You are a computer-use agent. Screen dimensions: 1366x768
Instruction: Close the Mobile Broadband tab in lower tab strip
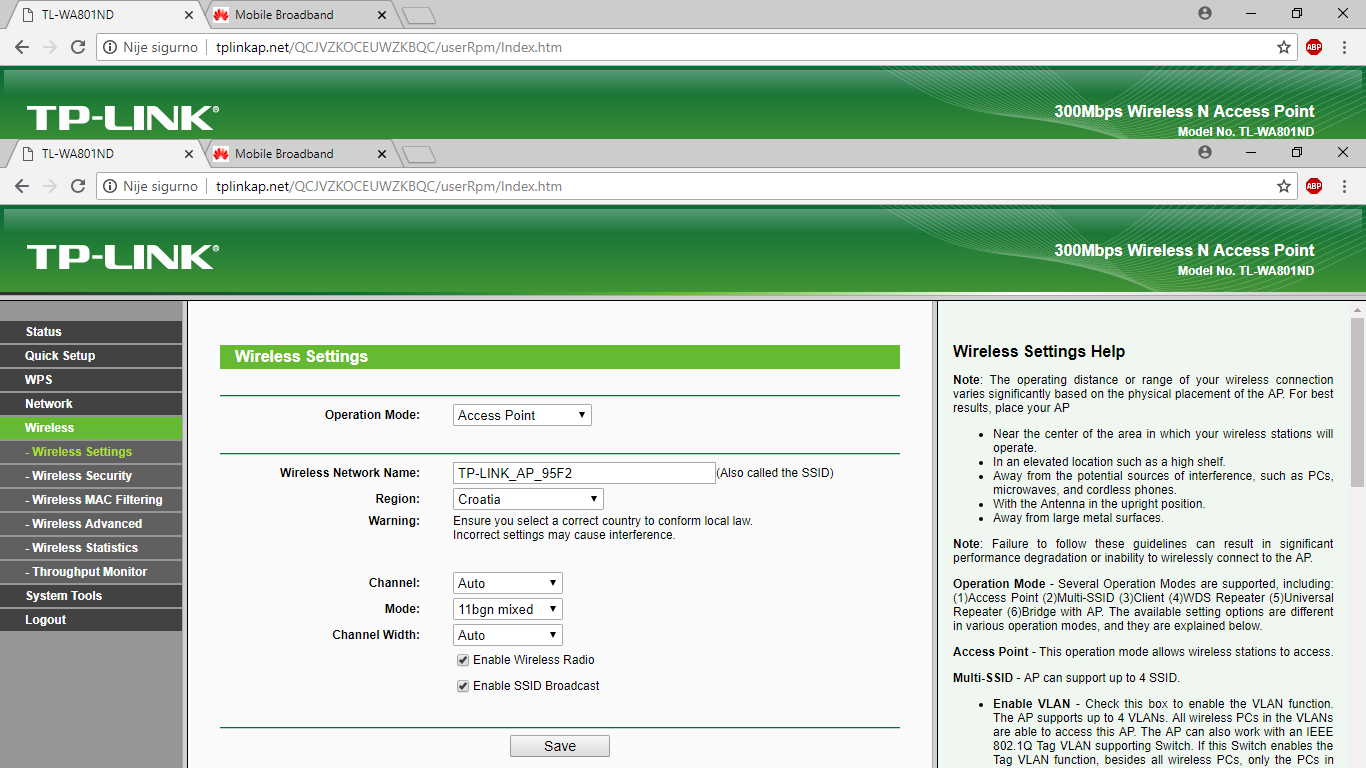tap(381, 154)
